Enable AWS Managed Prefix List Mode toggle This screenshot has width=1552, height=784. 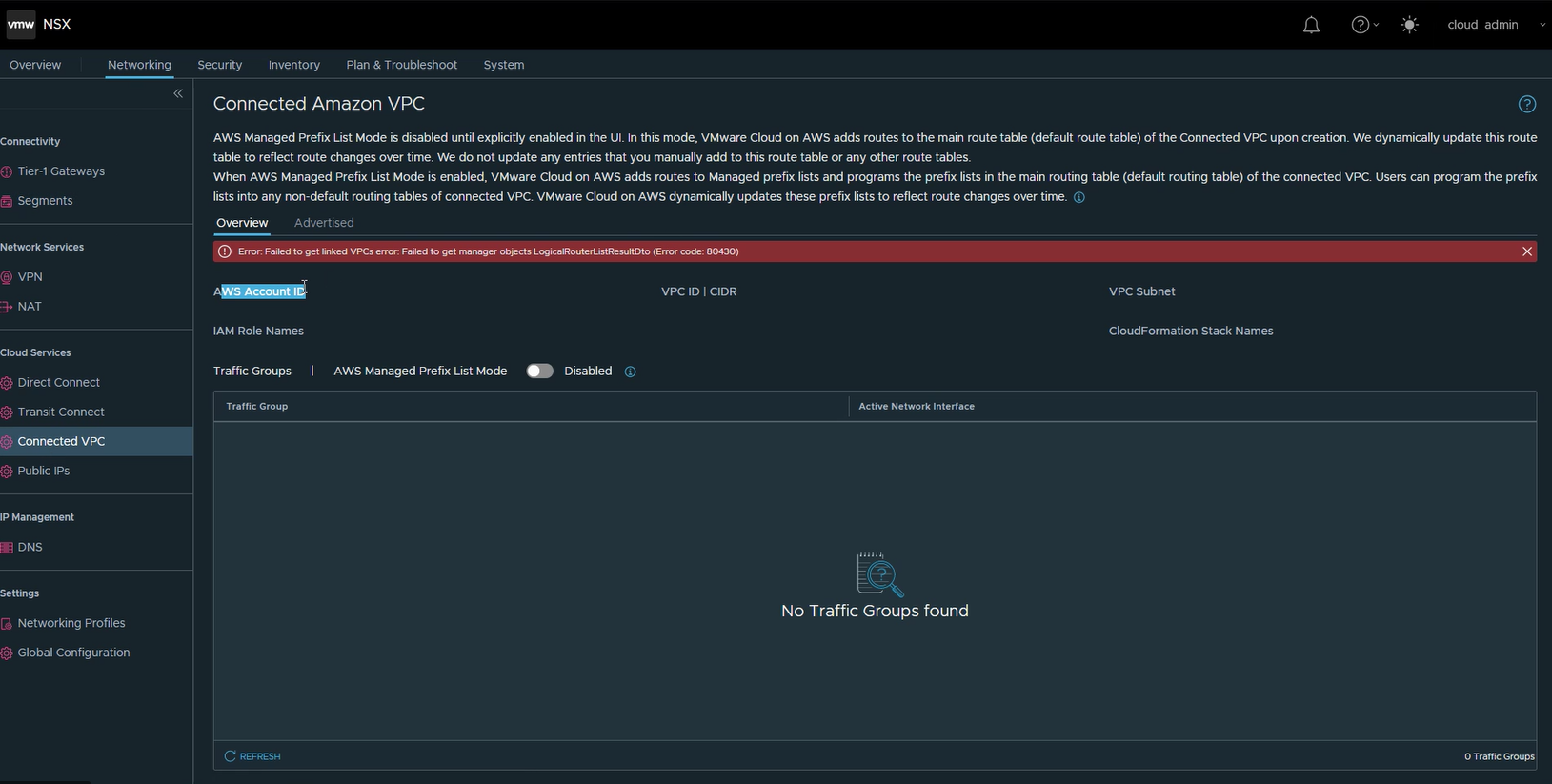[x=539, y=372]
